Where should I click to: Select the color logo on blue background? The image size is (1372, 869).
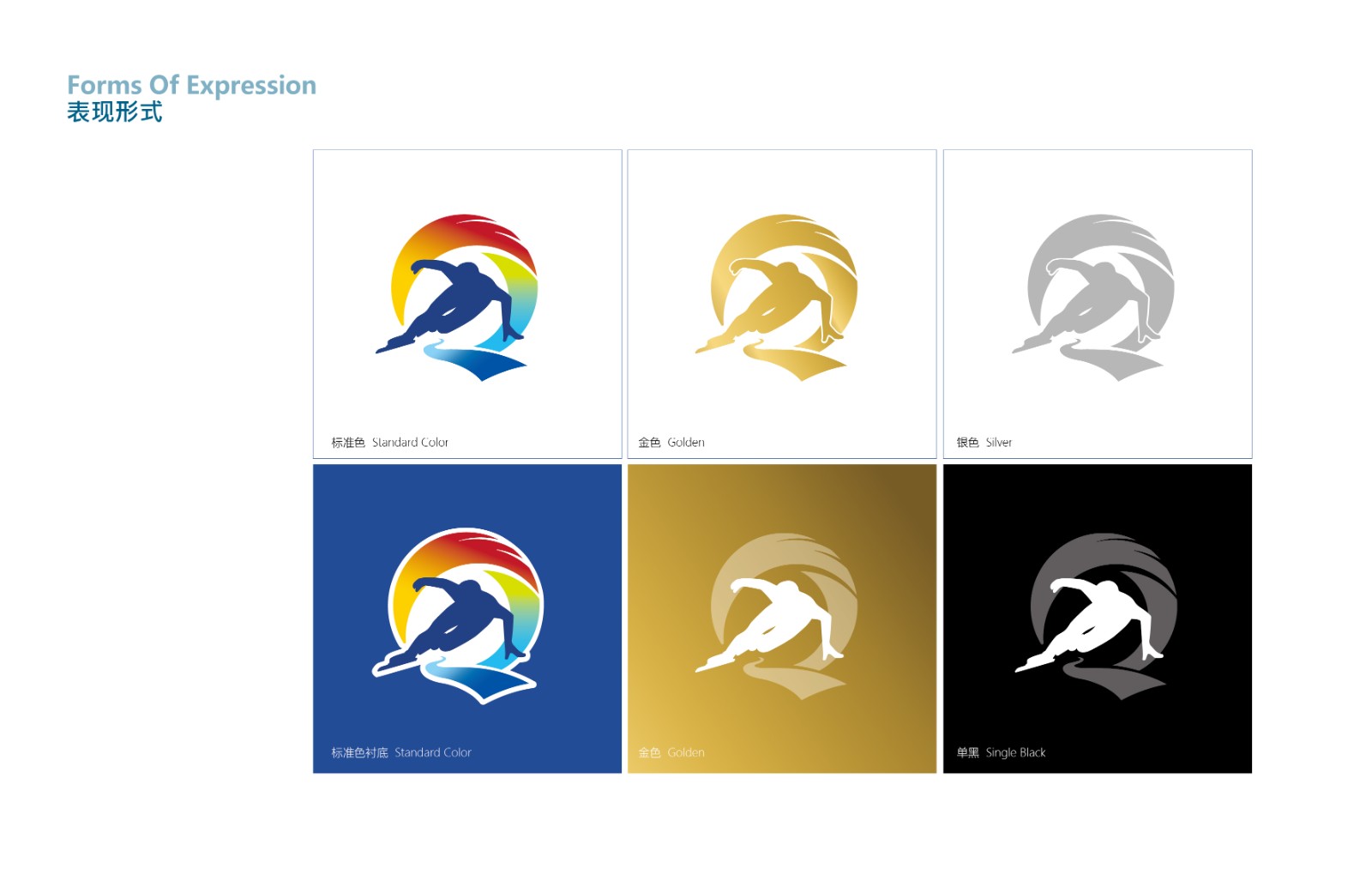click(x=457, y=616)
